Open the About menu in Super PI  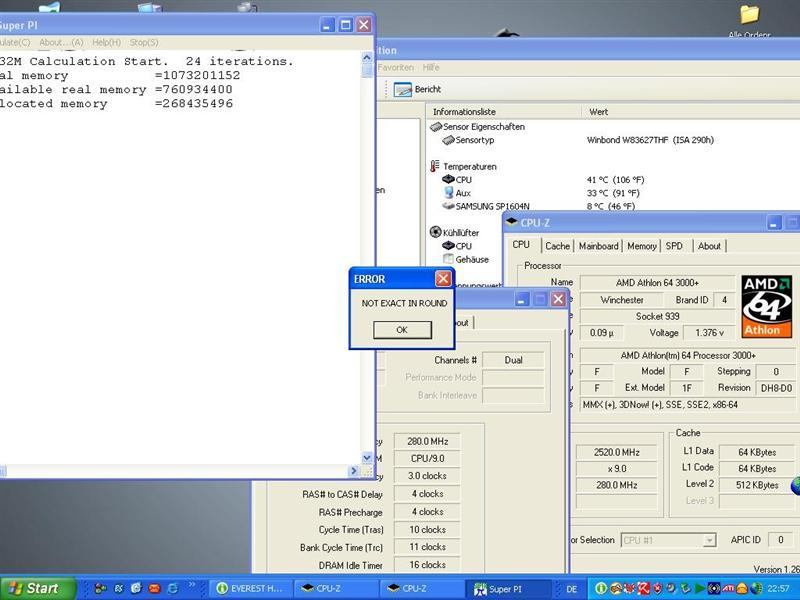61,42
